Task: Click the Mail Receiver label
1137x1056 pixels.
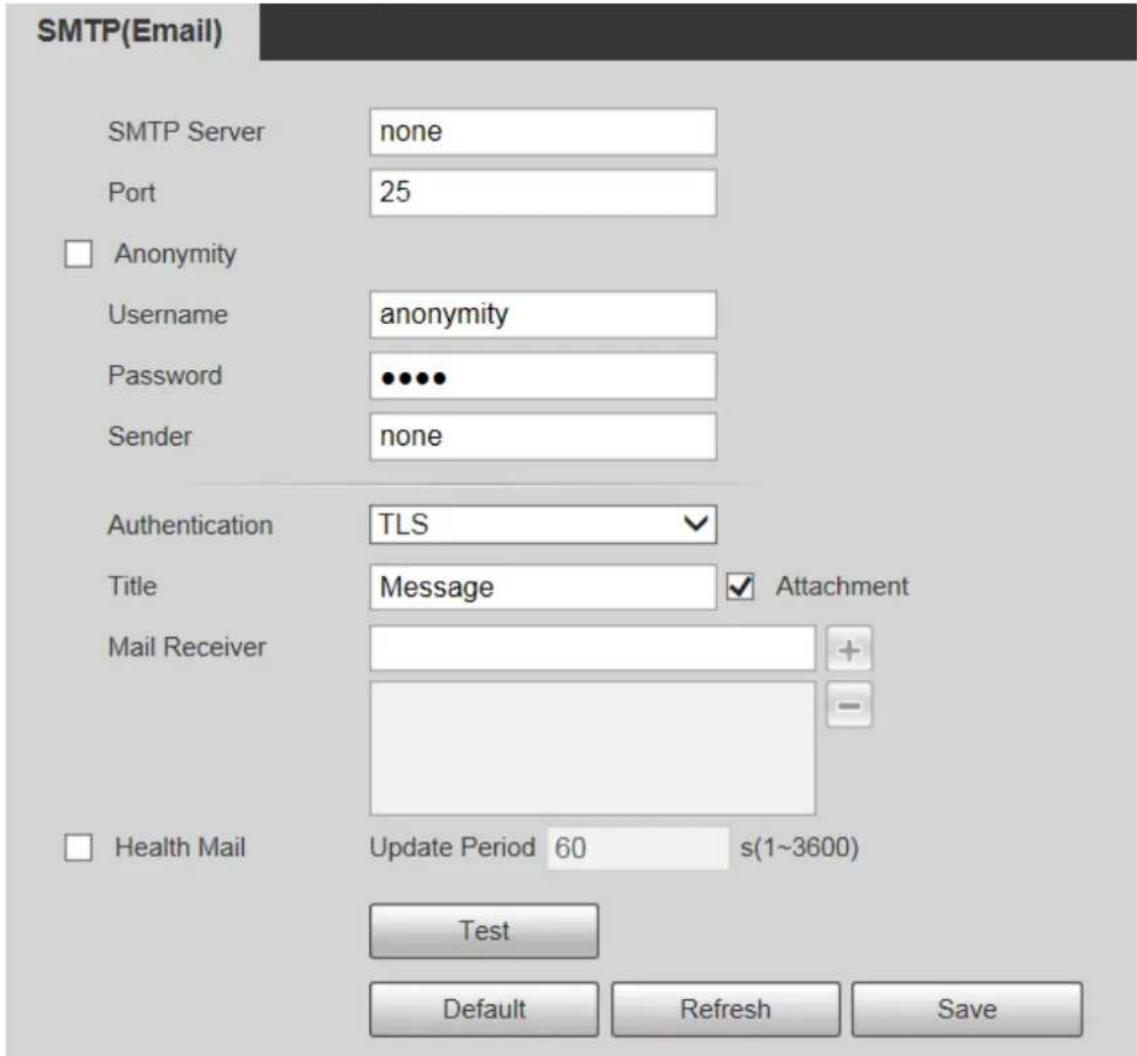Action: (x=187, y=647)
